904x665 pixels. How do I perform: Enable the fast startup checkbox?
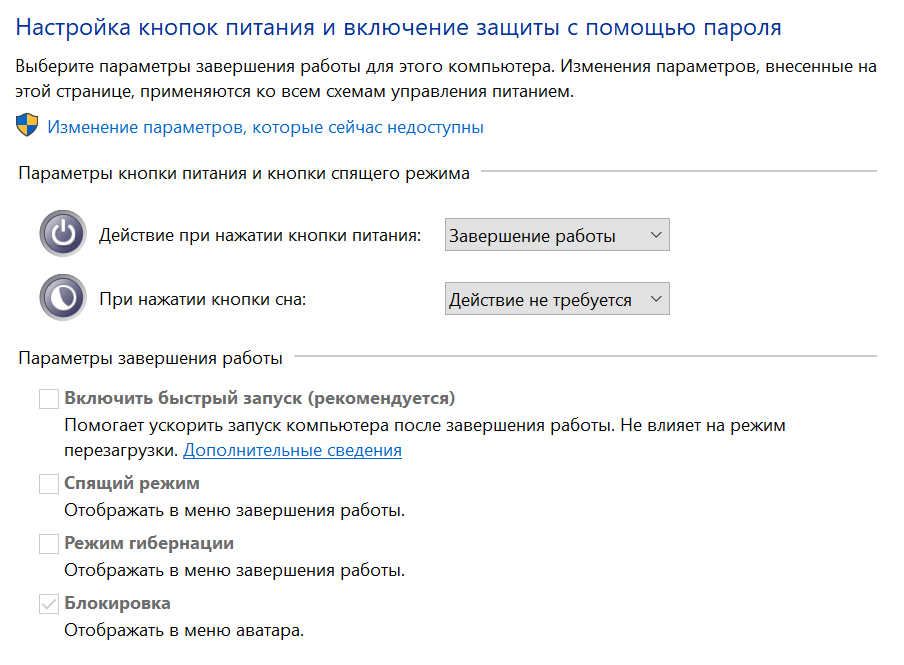click(x=49, y=399)
